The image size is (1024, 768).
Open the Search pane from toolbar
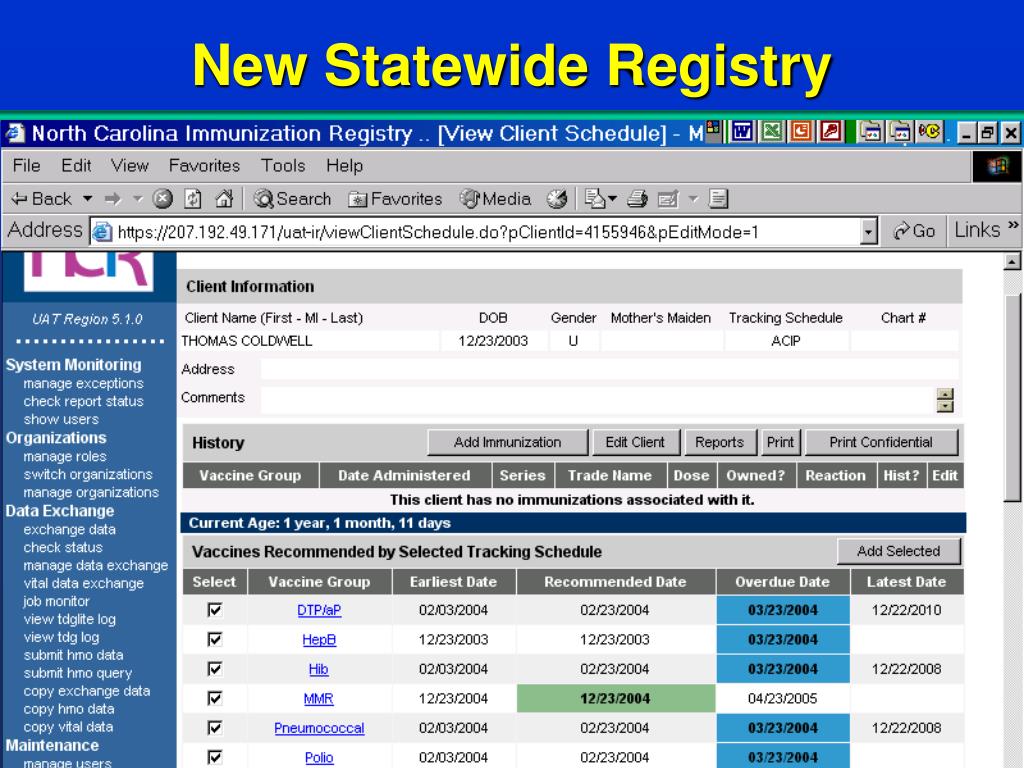(292, 199)
